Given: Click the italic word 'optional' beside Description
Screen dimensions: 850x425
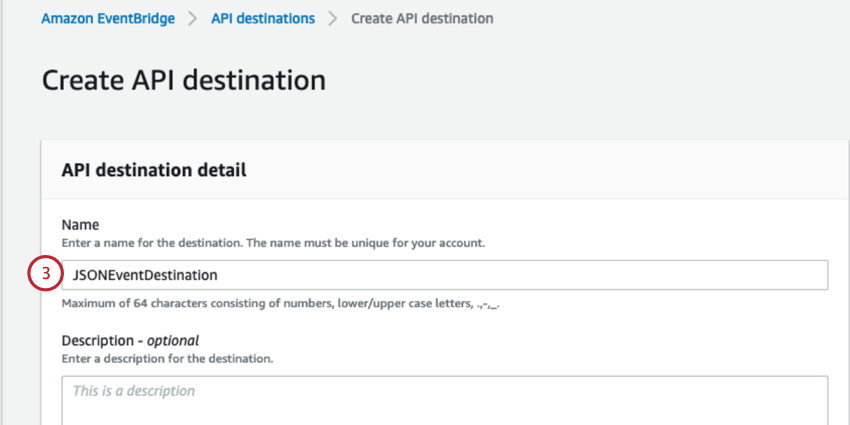Looking at the screenshot, I should point(173,340).
